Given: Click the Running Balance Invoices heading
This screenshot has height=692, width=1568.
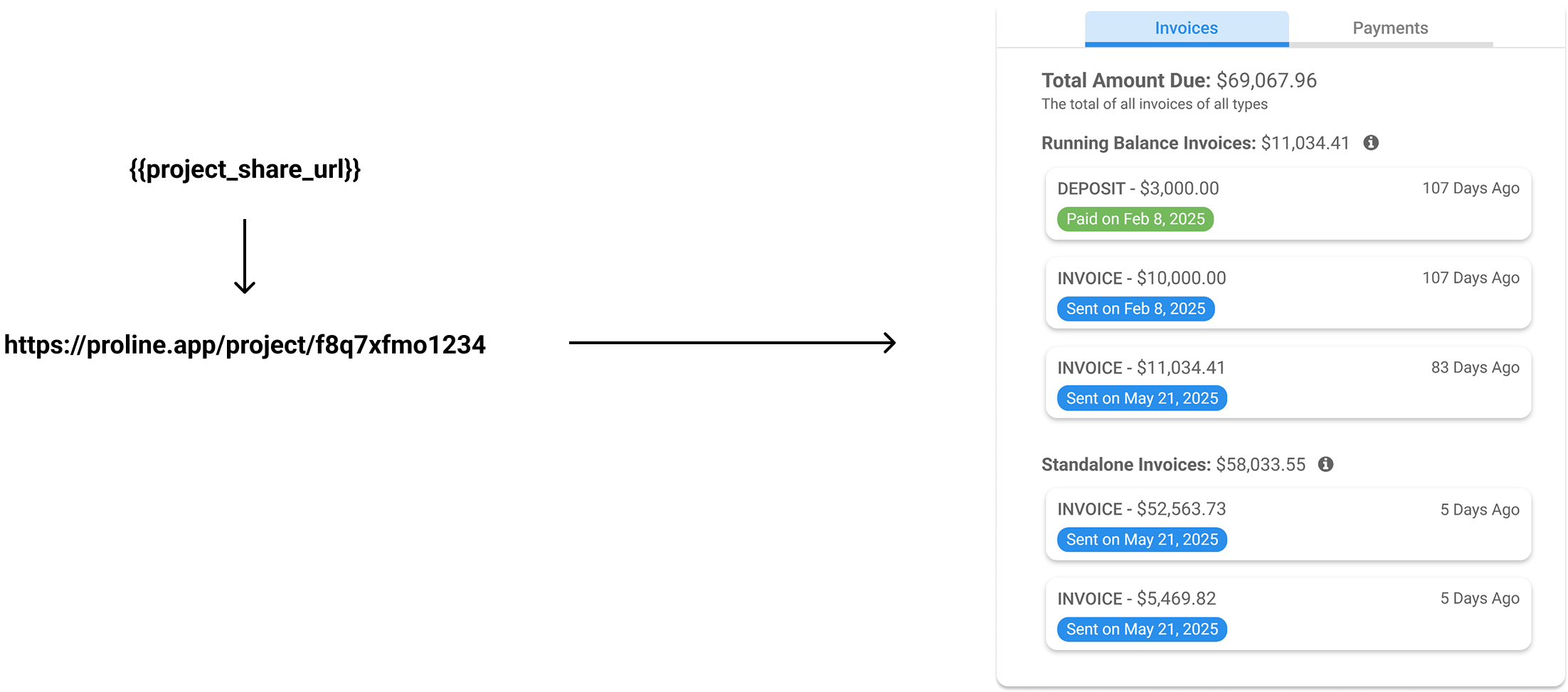Looking at the screenshot, I should [x=1195, y=143].
